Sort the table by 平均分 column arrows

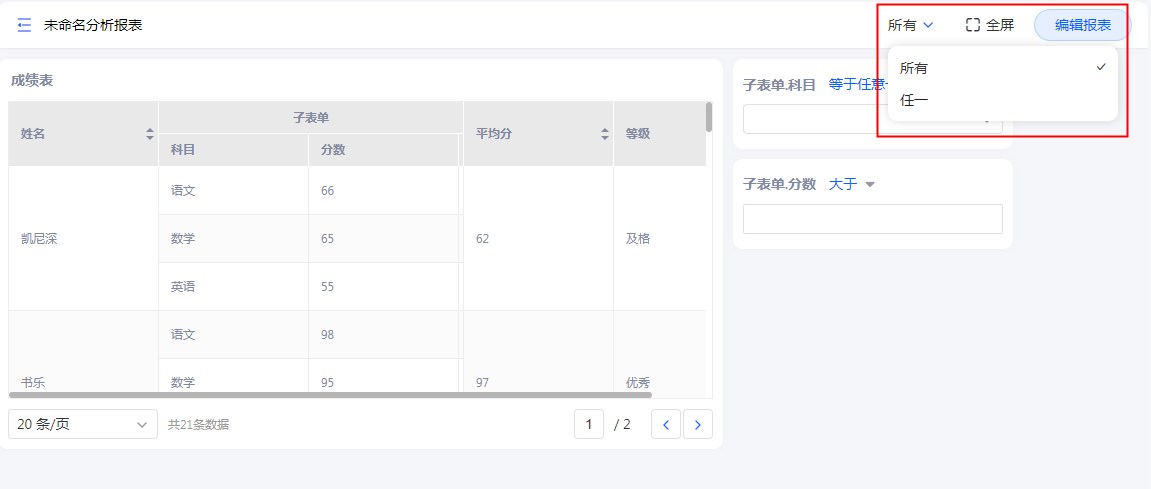pos(604,133)
